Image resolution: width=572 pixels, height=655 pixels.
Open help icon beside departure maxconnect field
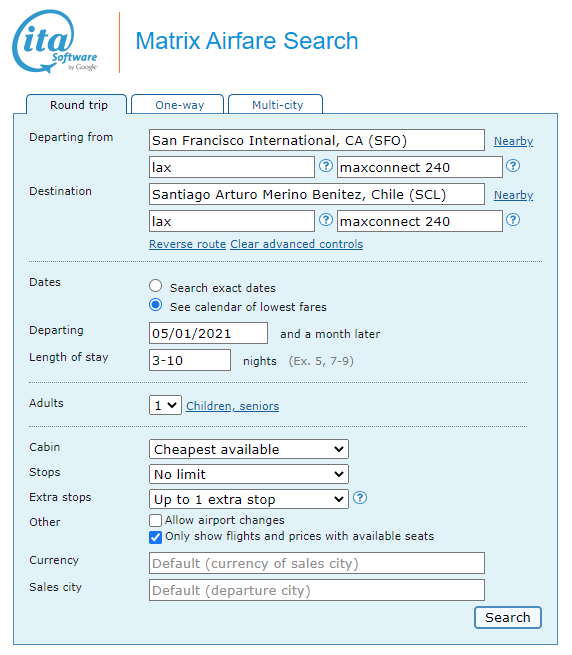[513, 166]
